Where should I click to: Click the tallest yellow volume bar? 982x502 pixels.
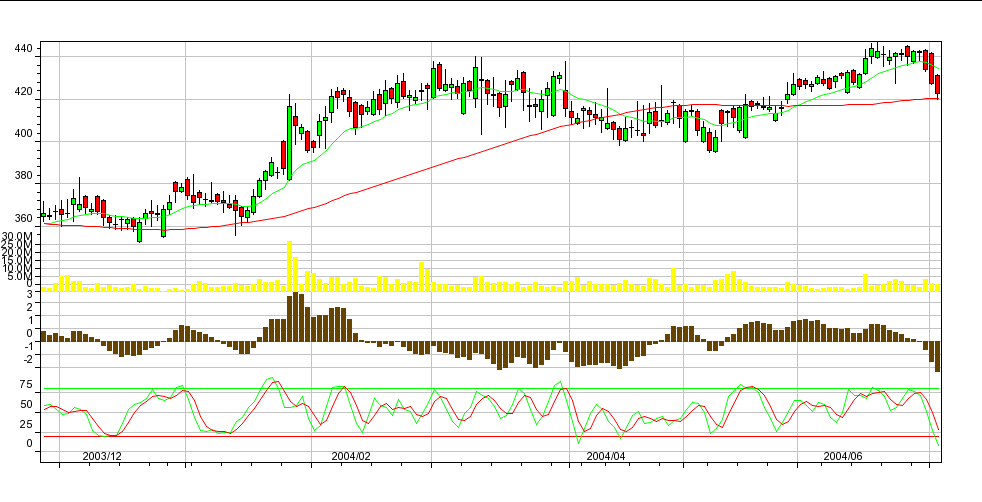(289, 267)
